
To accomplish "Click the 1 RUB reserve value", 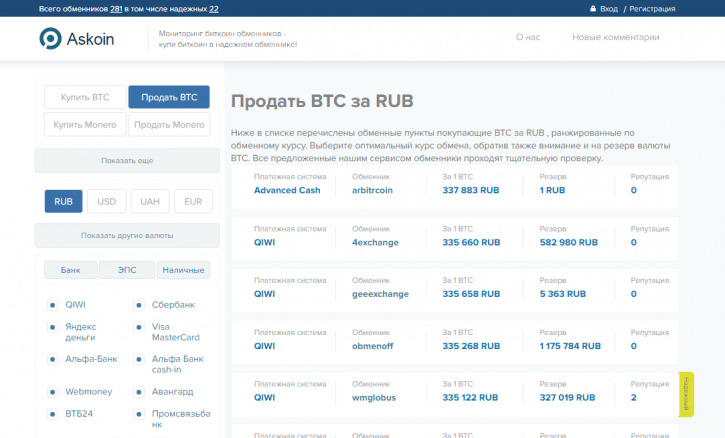I will pyautogui.click(x=552, y=190).
